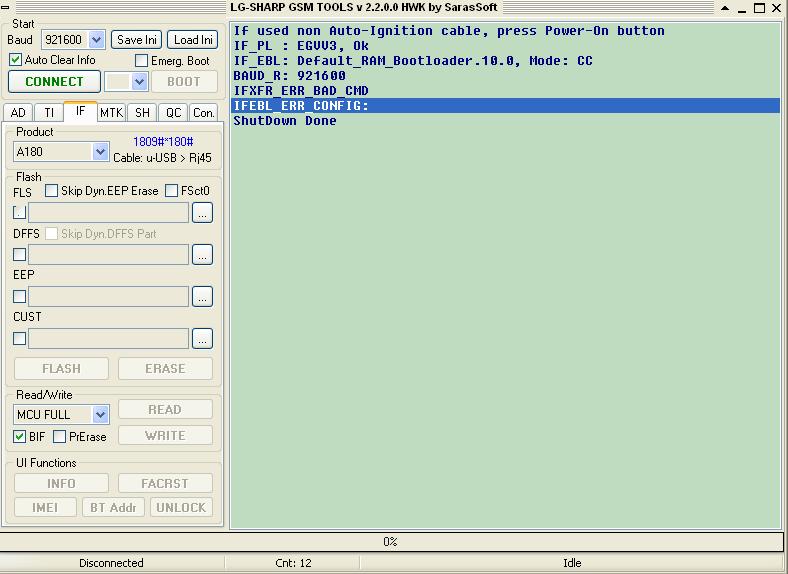The width and height of the screenshot is (788, 574).
Task: Click the Save Ini button
Action: coord(137,40)
